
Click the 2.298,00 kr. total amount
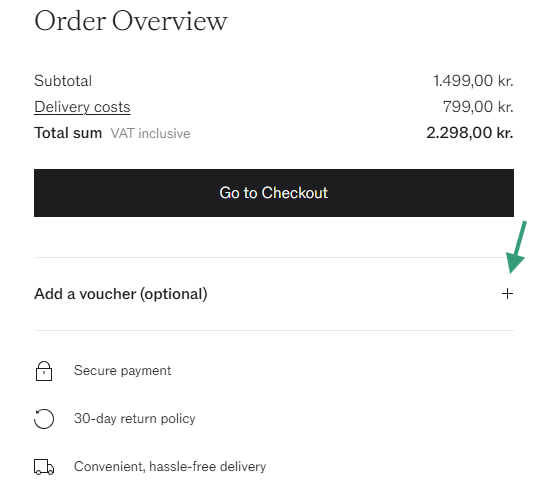[x=470, y=133]
